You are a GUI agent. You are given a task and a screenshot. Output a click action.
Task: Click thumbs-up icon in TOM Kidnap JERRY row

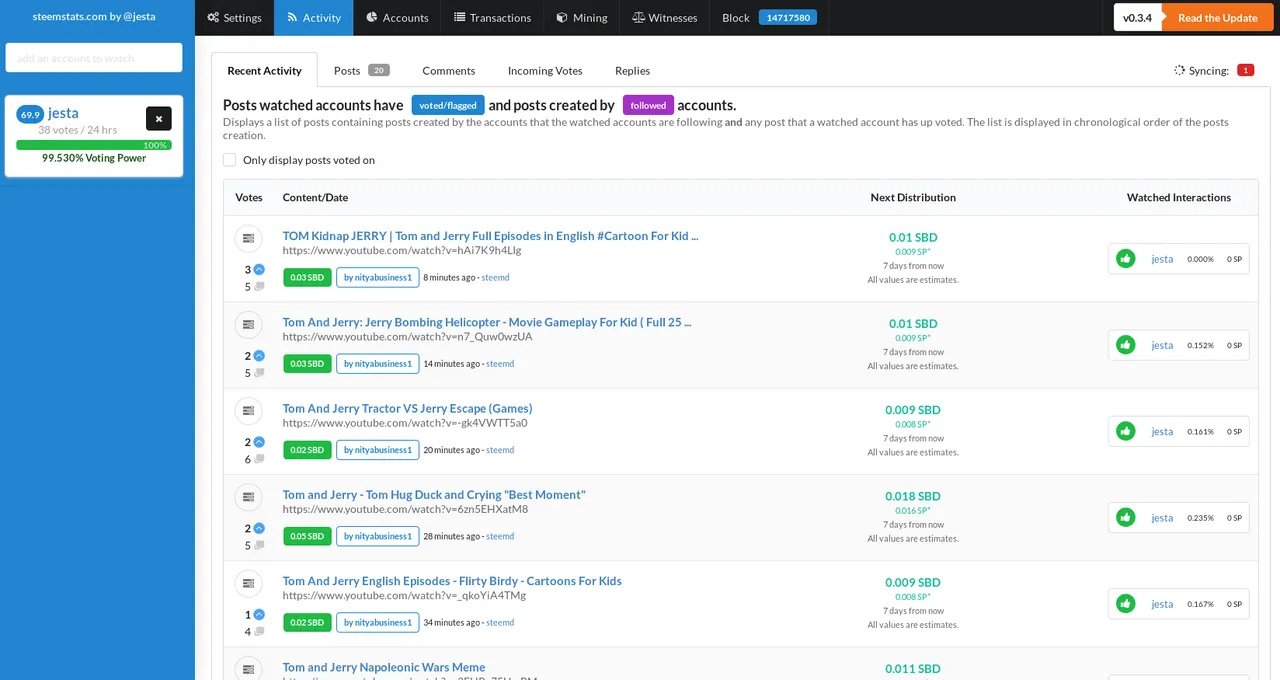point(1126,259)
